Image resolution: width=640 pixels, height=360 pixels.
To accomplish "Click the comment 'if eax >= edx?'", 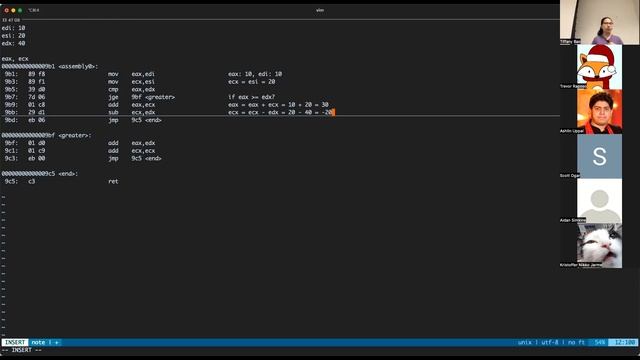I will [251, 97].
